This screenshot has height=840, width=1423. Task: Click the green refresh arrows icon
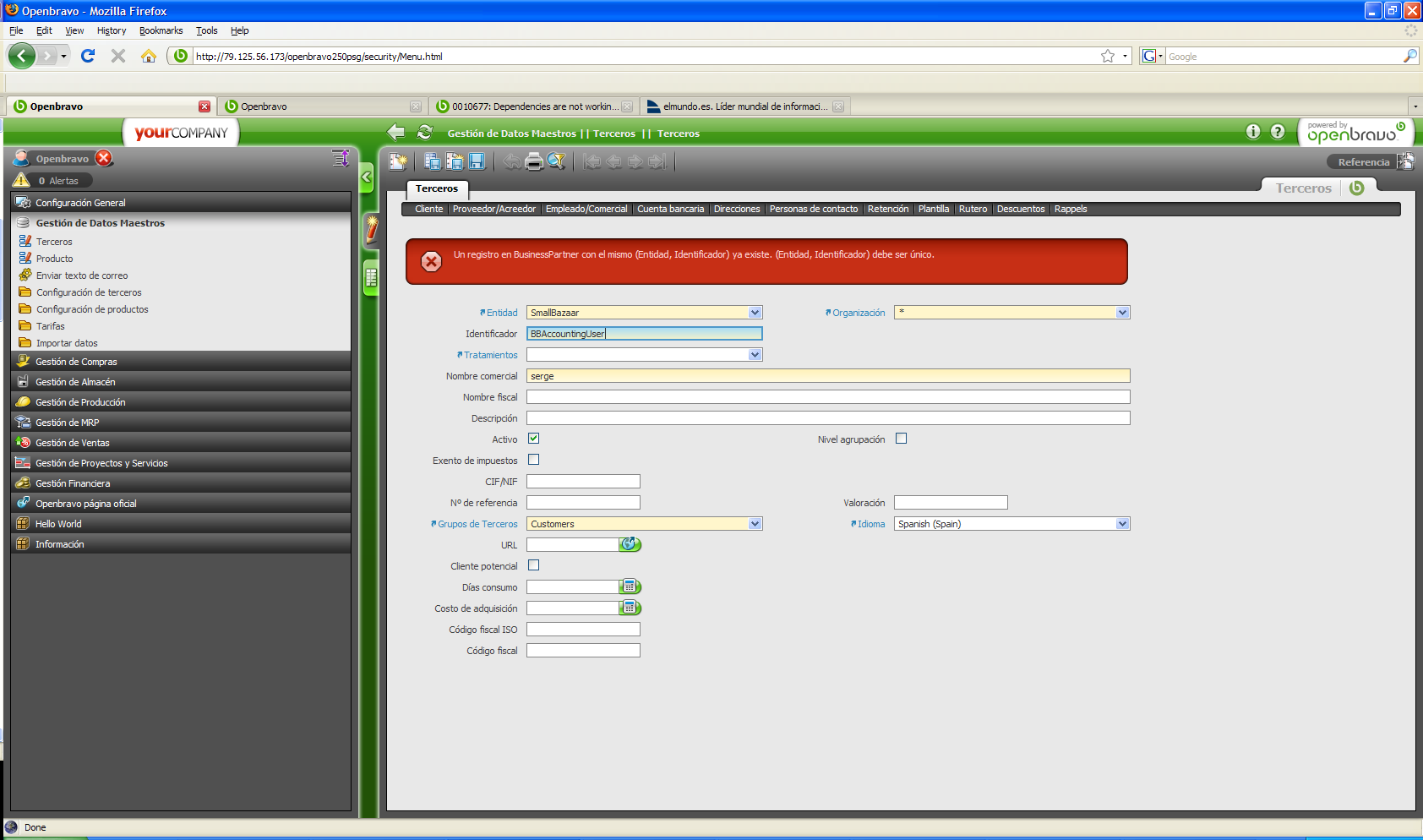click(425, 133)
